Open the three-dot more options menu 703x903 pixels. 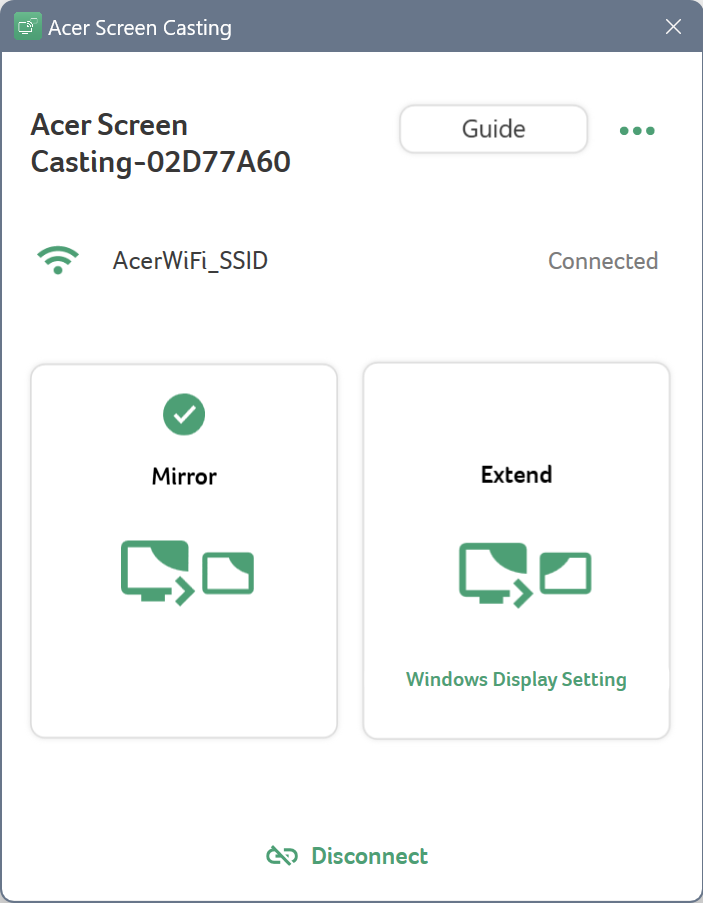click(x=637, y=131)
